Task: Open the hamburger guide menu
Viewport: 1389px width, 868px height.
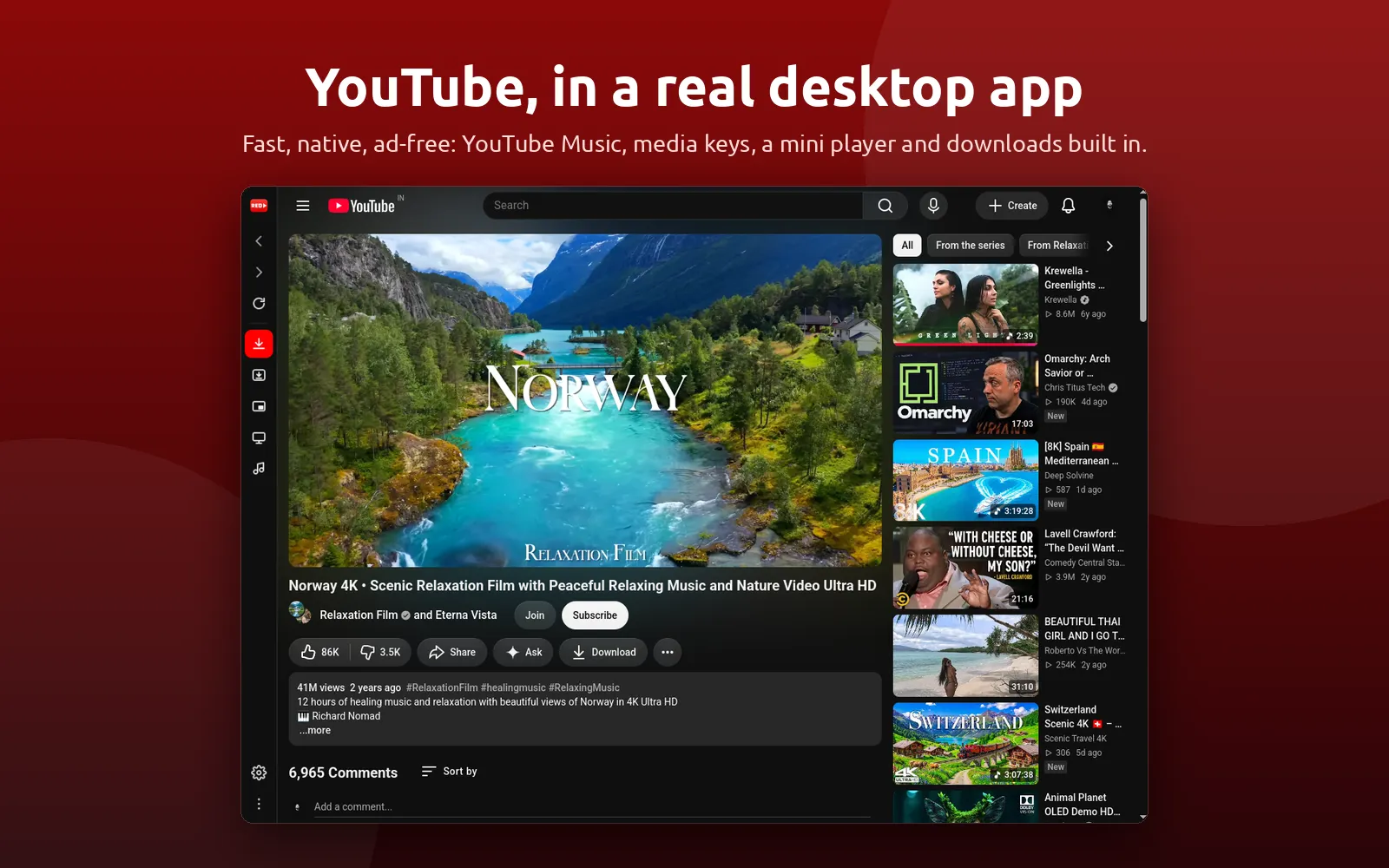Action: 303,206
